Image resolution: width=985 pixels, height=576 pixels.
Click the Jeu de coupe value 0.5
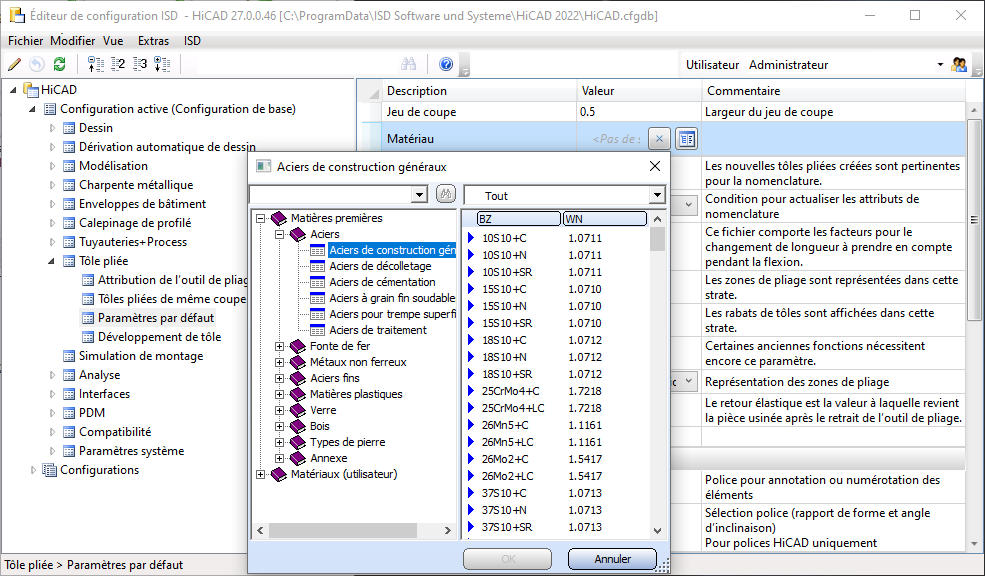tap(639, 112)
